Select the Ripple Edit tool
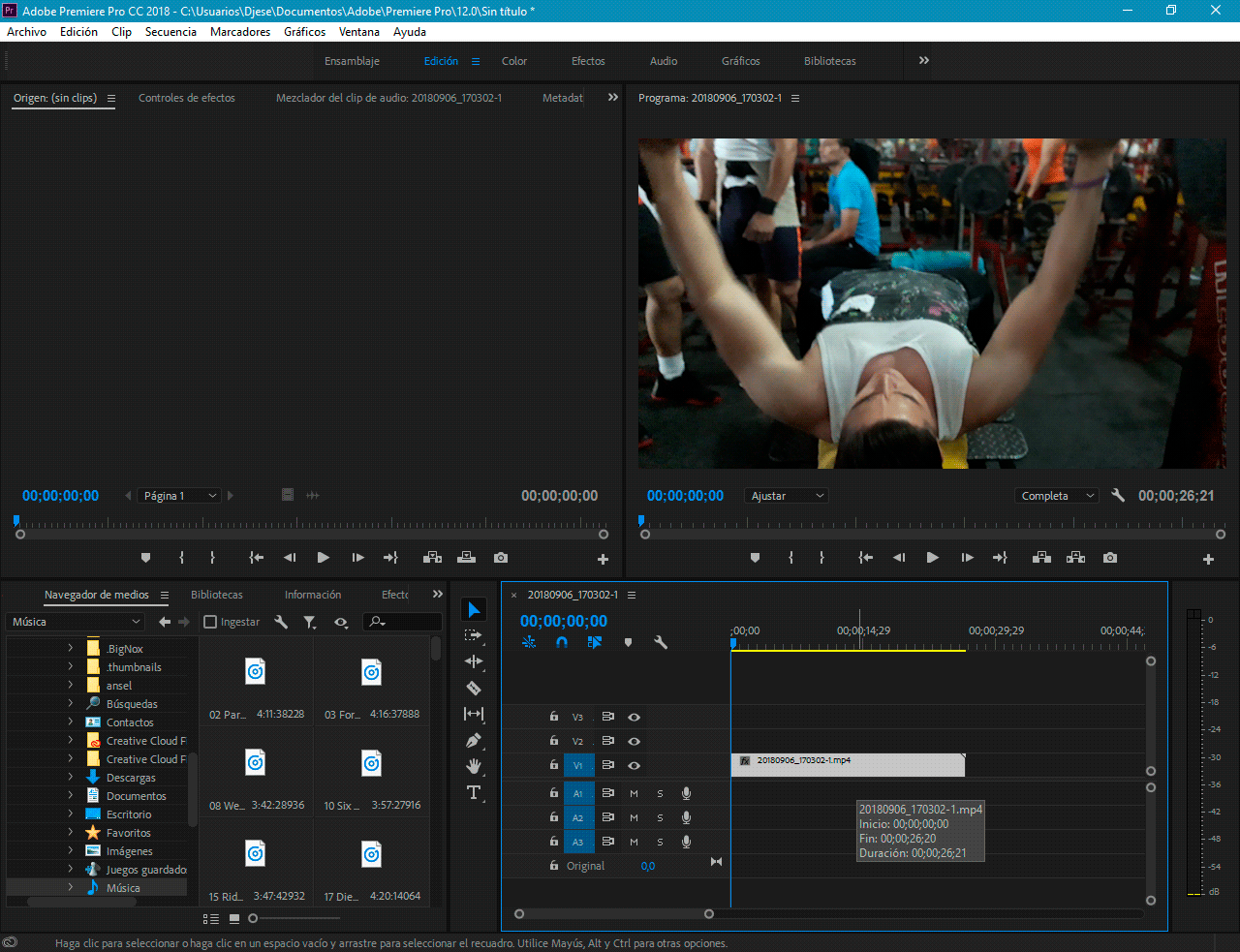The height and width of the screenshot is (952, 1240). tap(474, 662)
